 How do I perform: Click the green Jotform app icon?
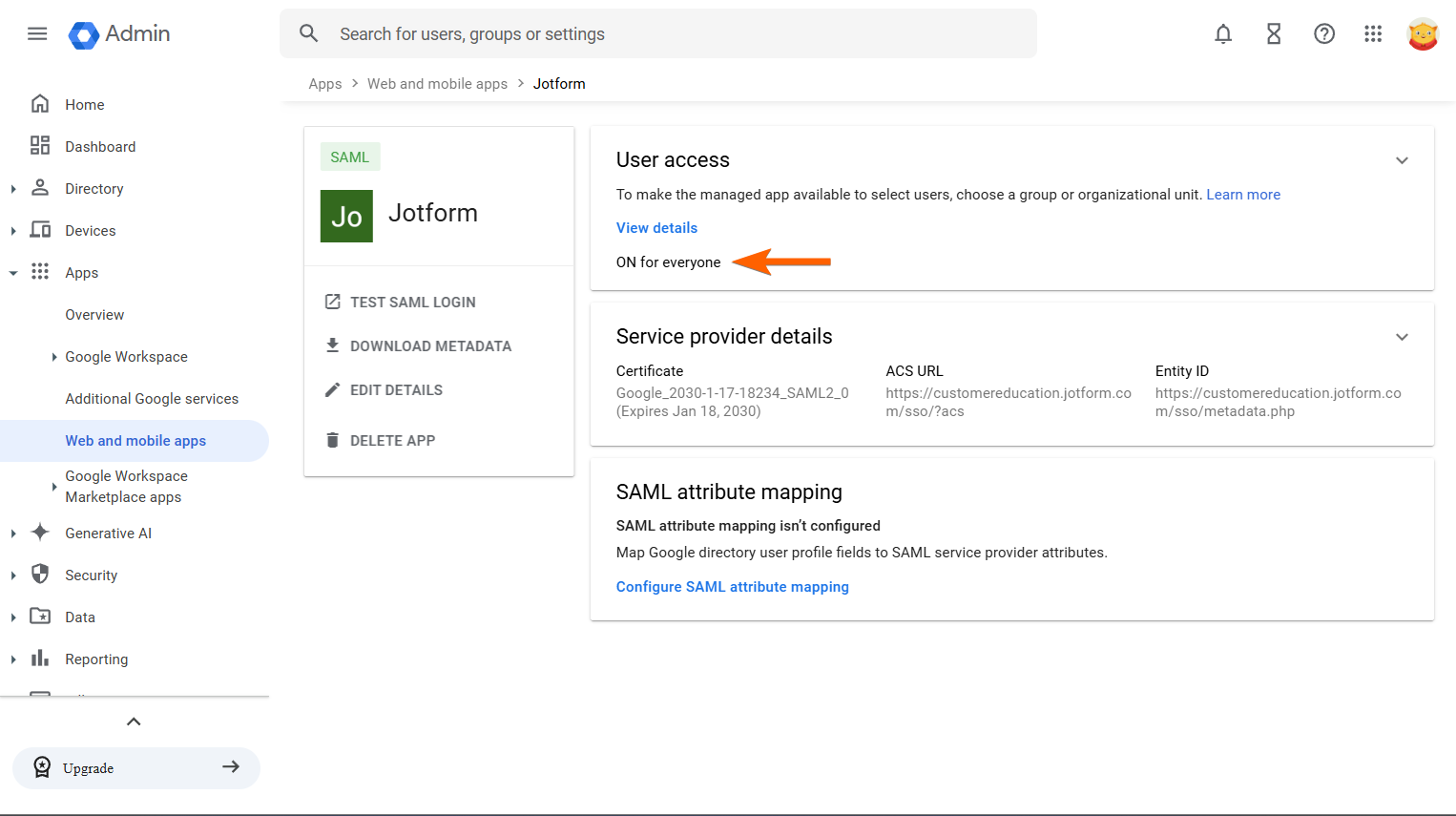tap(346, 216)
